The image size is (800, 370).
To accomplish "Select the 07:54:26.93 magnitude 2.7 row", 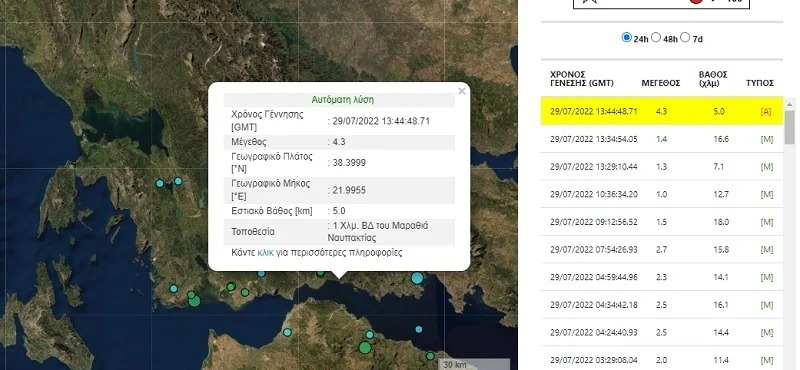I will pos(662,250).
